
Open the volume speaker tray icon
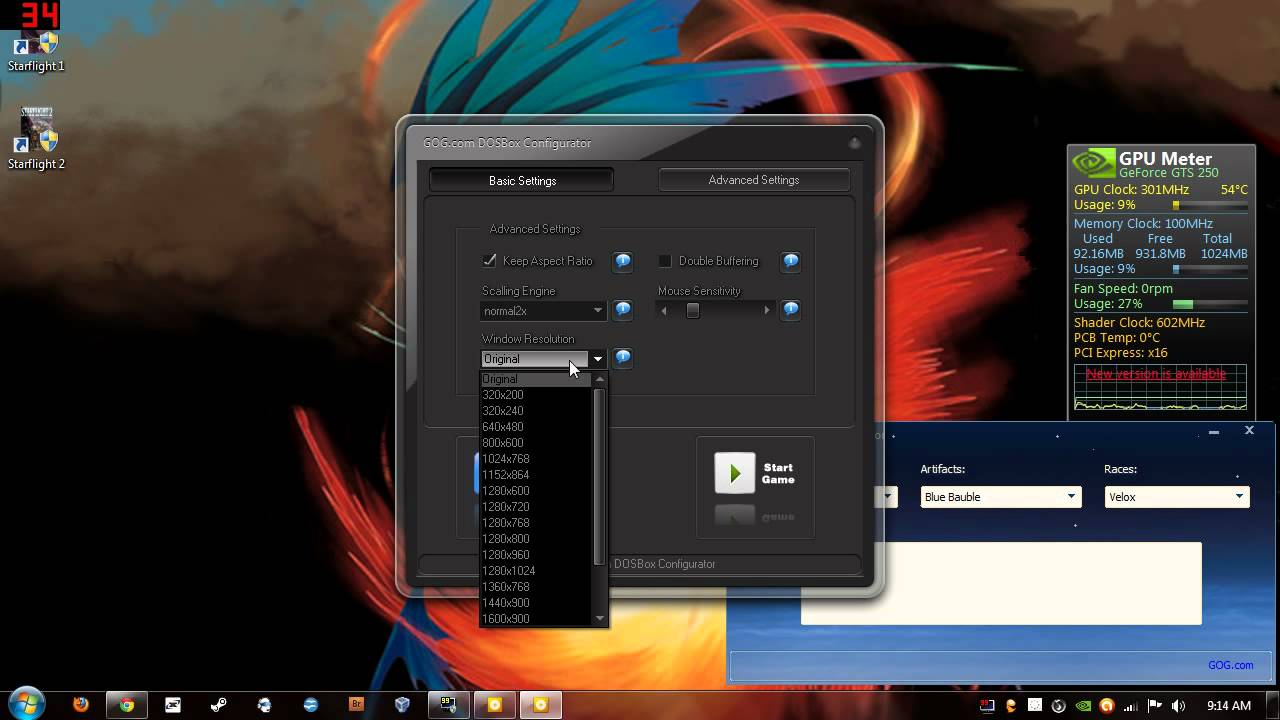click(x=1178, y=705)
